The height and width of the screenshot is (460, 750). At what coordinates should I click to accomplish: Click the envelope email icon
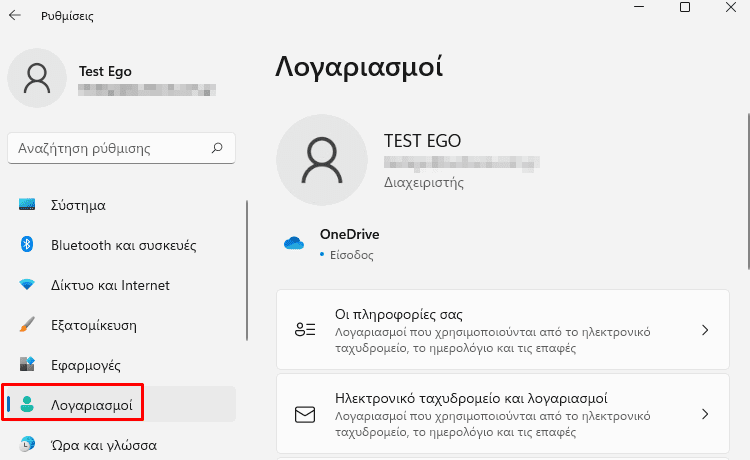305,415
